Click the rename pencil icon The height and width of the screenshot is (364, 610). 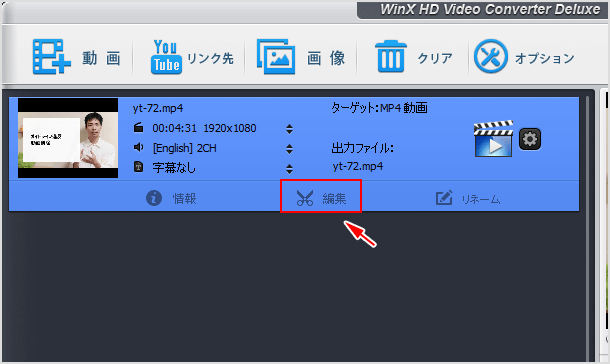pos(444,198)
